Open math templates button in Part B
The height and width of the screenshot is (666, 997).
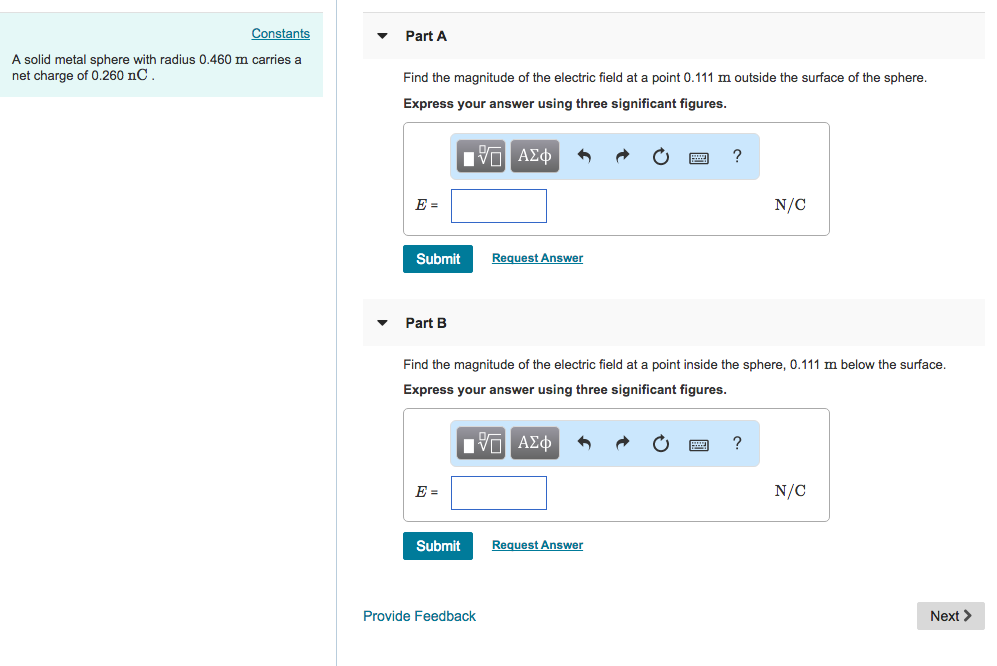pos(482,443)
